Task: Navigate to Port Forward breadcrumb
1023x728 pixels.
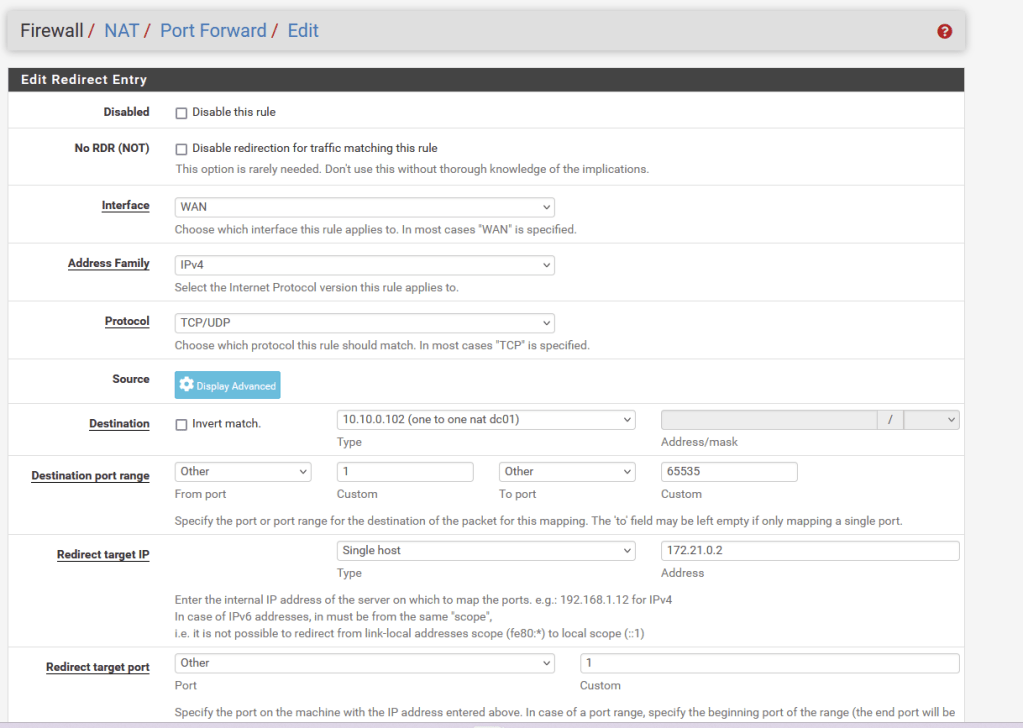Action: click(213, 31)
